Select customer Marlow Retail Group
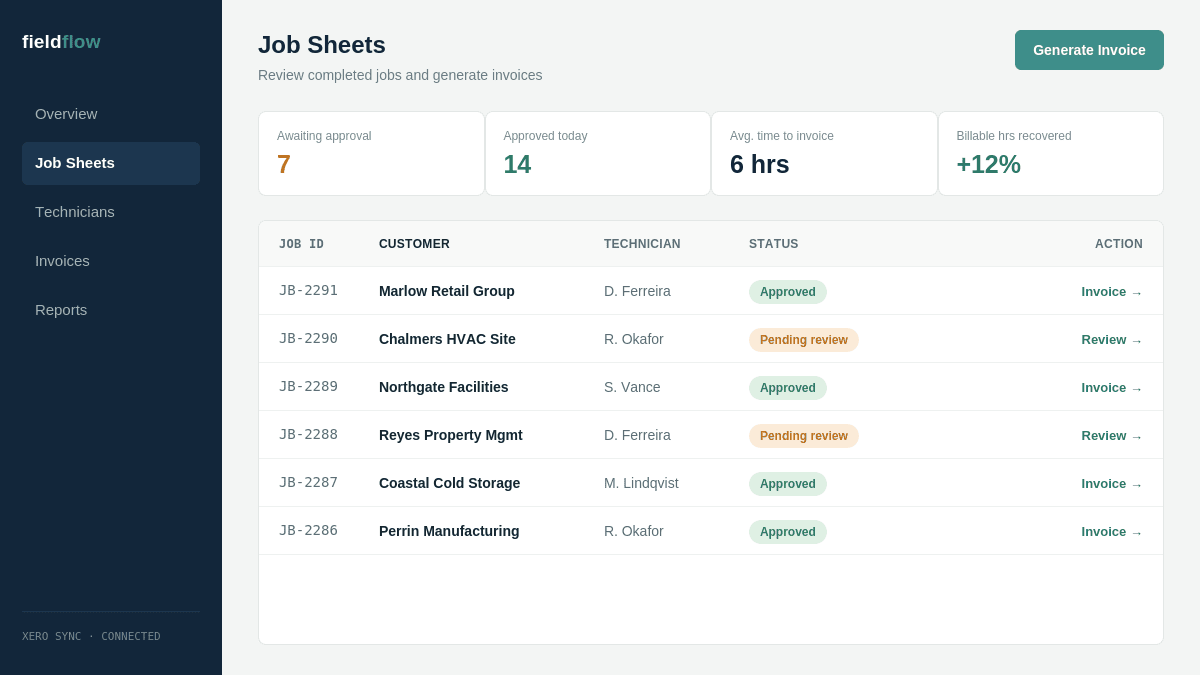 click(447, 291)
